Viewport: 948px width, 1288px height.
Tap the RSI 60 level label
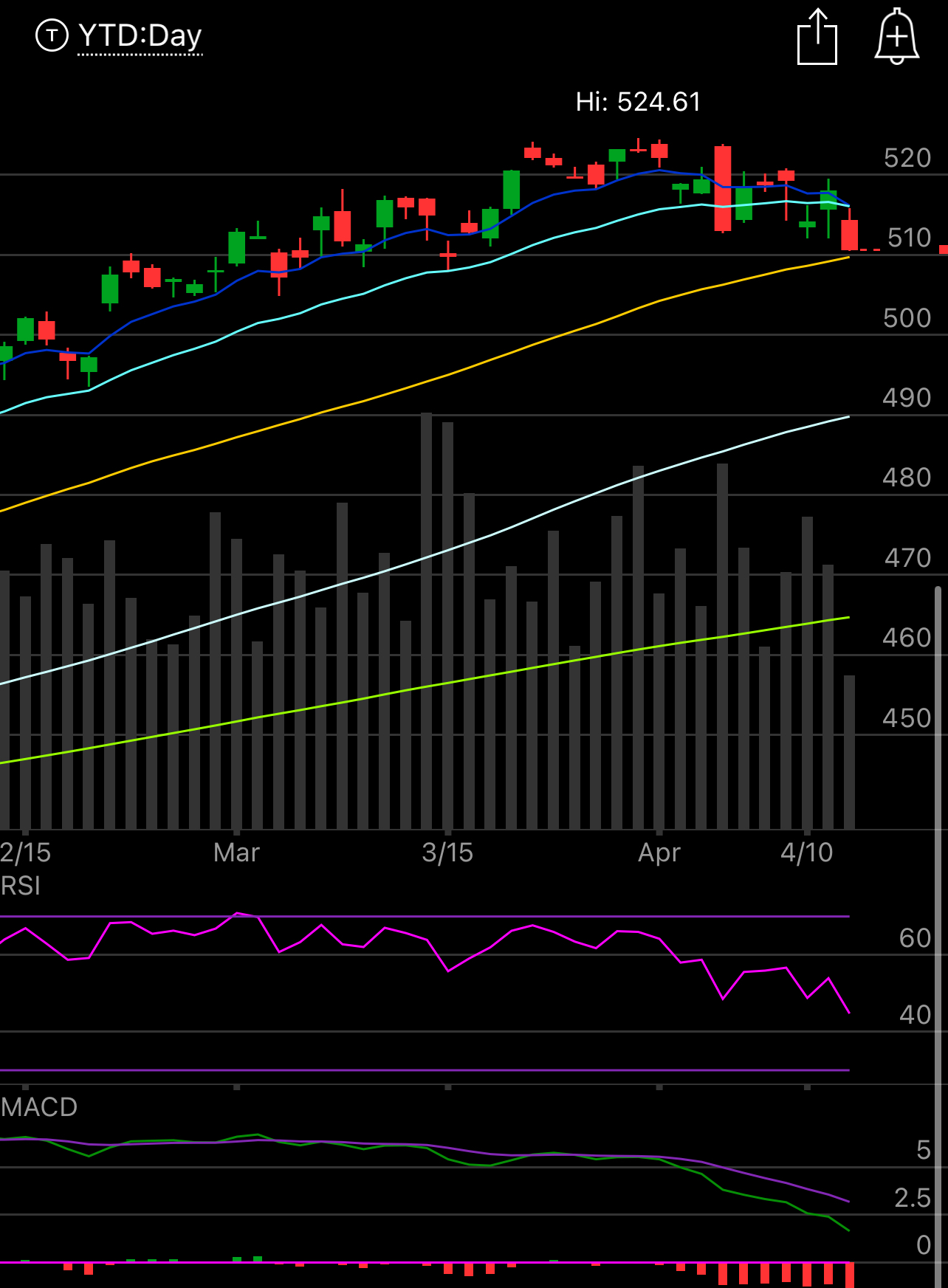coord(916,938)
